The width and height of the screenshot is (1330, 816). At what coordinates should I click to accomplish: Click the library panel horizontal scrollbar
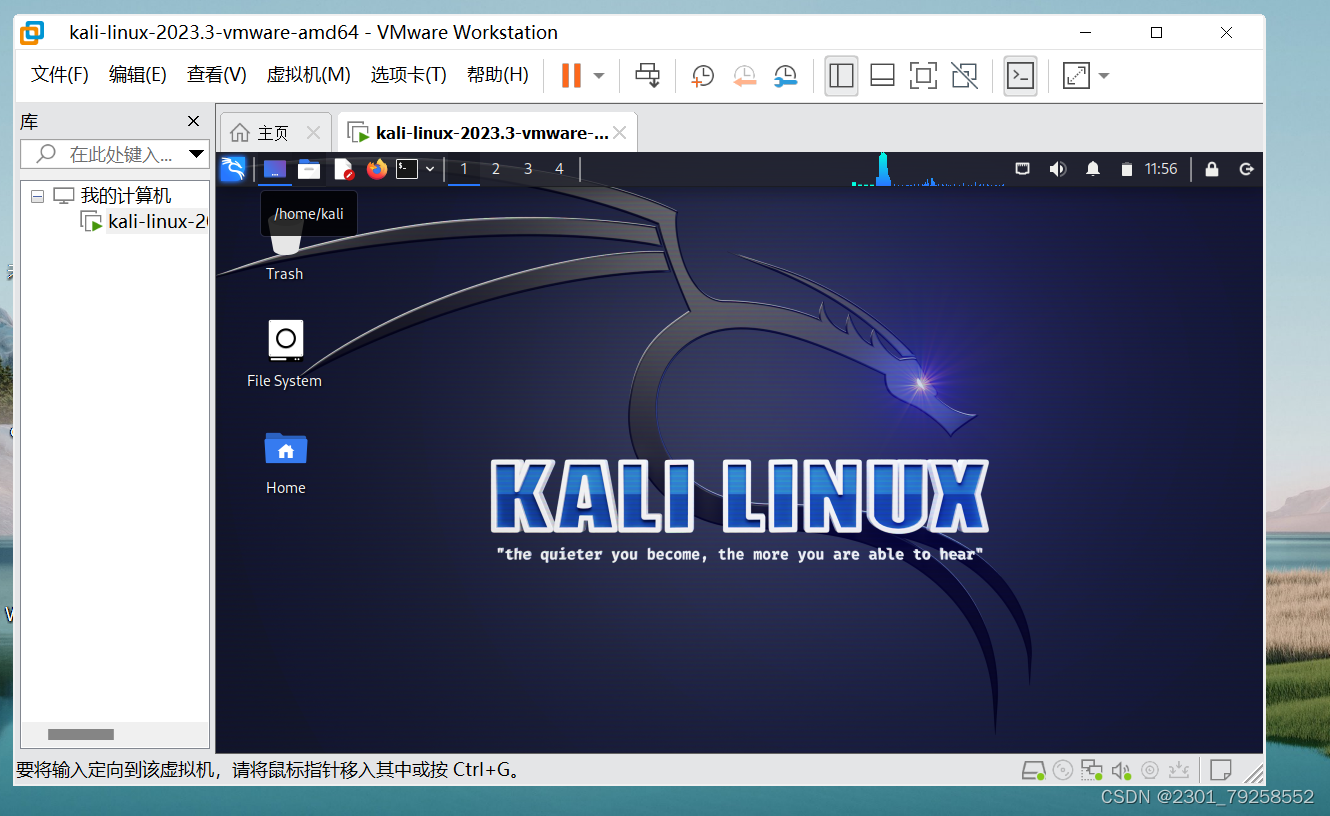click(x=81, y=735)
